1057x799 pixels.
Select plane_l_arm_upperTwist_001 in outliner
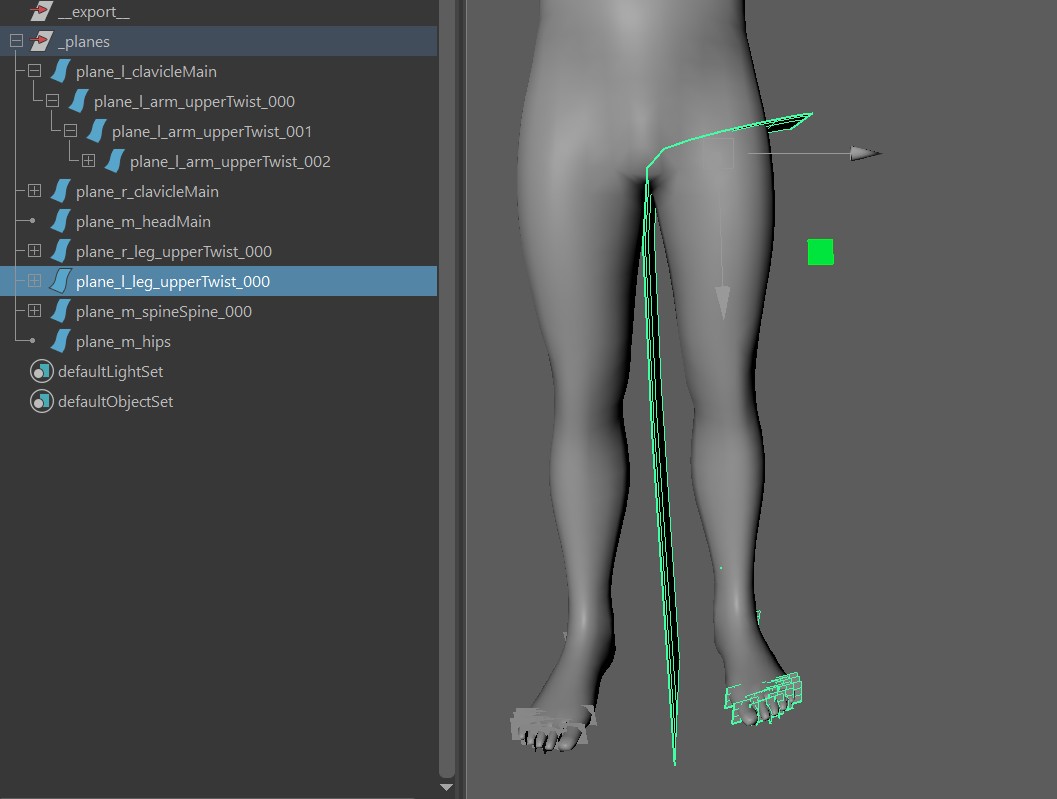[212, 131]
